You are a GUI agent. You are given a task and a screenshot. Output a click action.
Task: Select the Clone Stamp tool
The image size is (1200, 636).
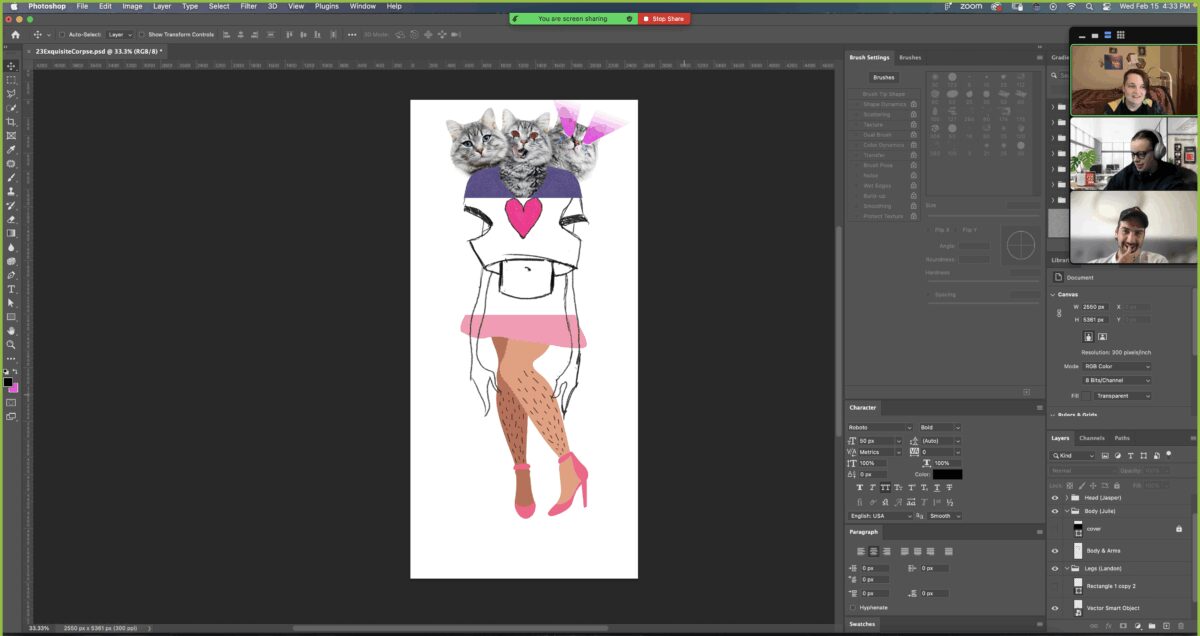click(x=11, y=191)
